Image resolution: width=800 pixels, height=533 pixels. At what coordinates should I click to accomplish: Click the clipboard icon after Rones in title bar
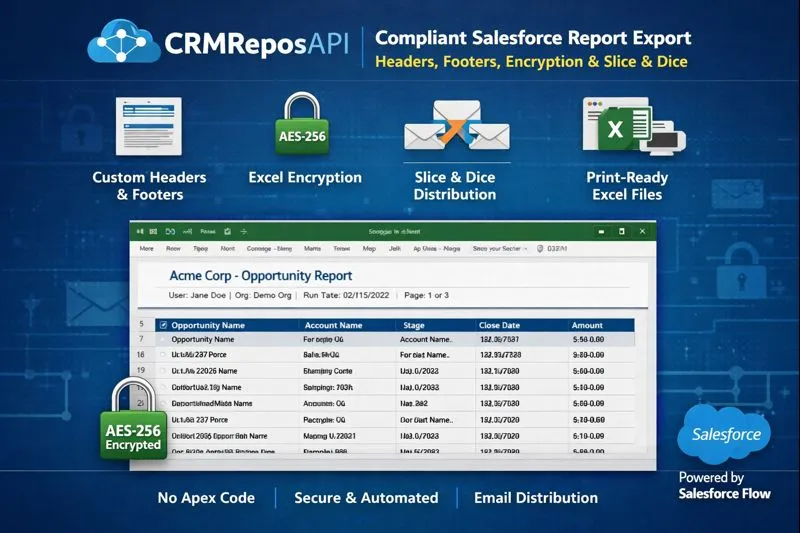click(x=228, y=232)
